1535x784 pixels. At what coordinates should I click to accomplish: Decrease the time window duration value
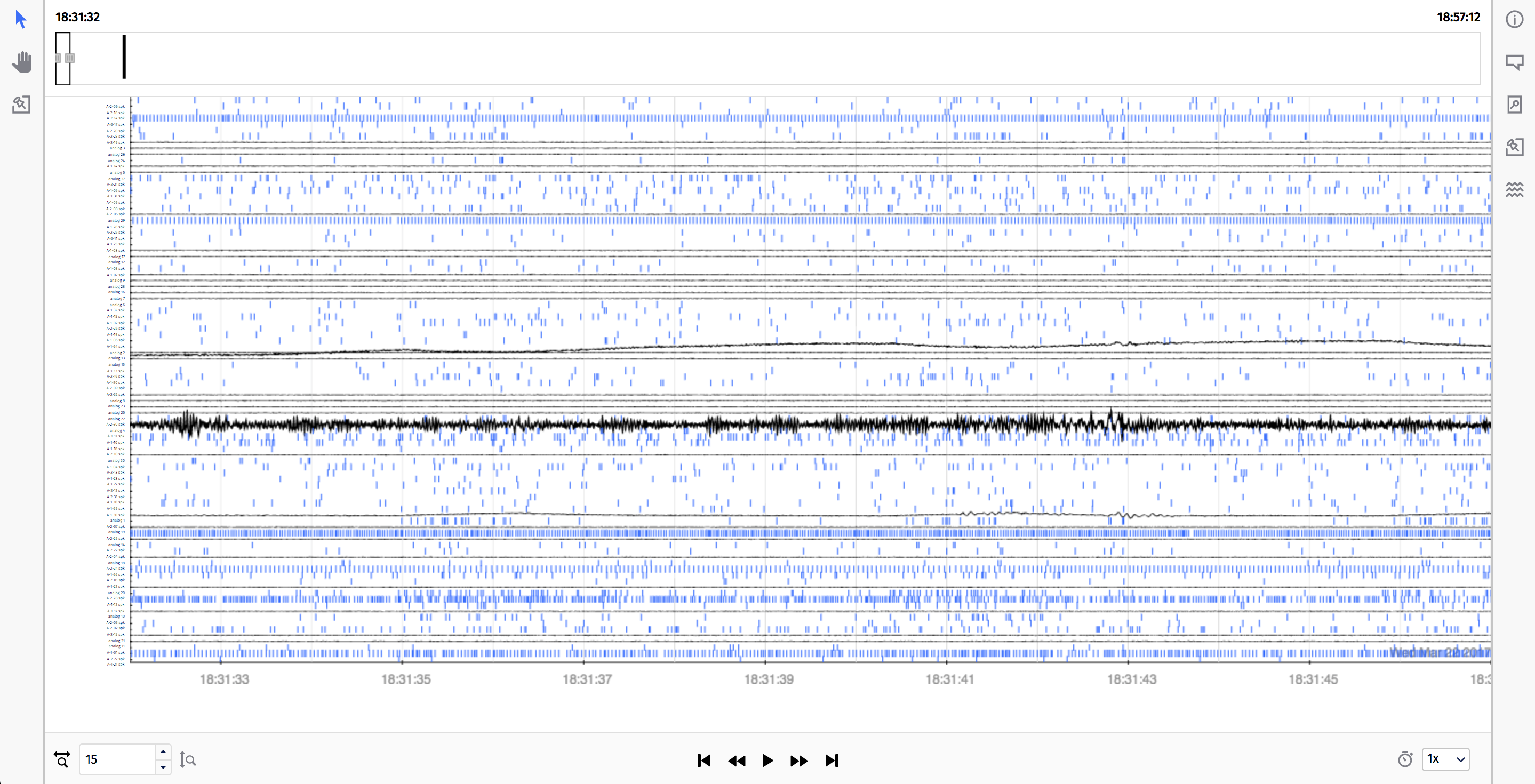(x=163, y=767)
